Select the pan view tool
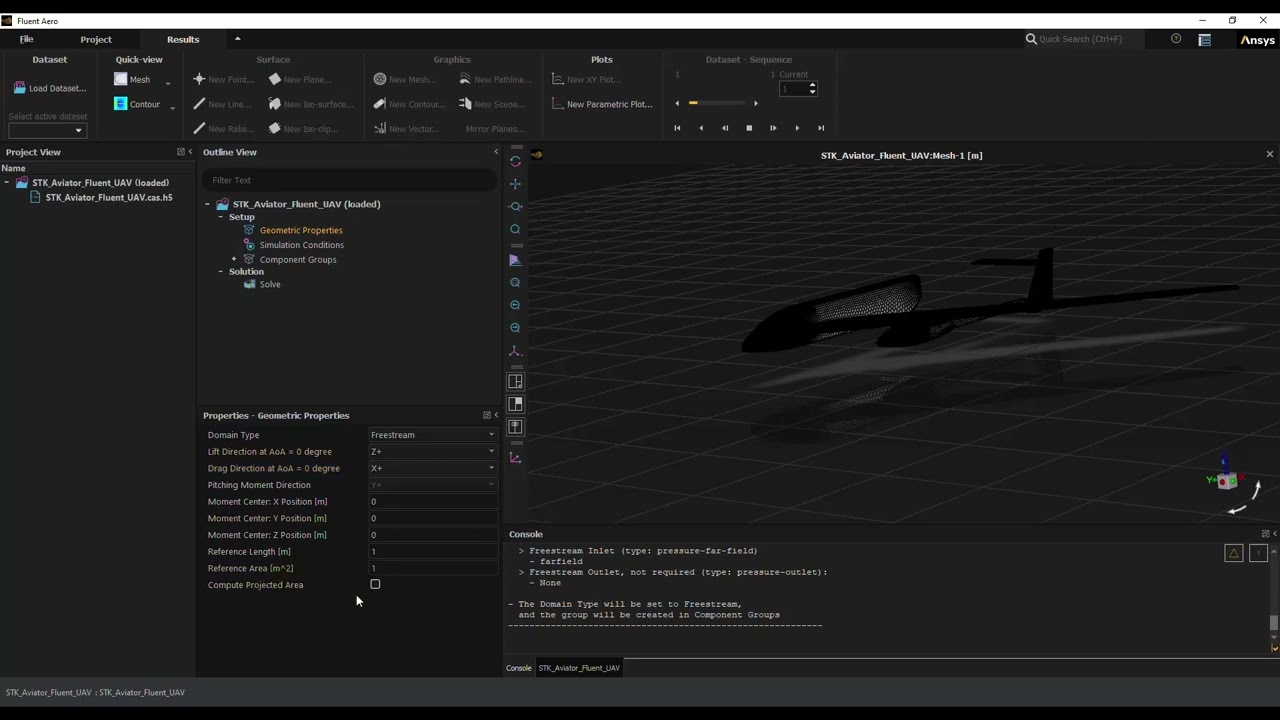 tap(515, 184)
